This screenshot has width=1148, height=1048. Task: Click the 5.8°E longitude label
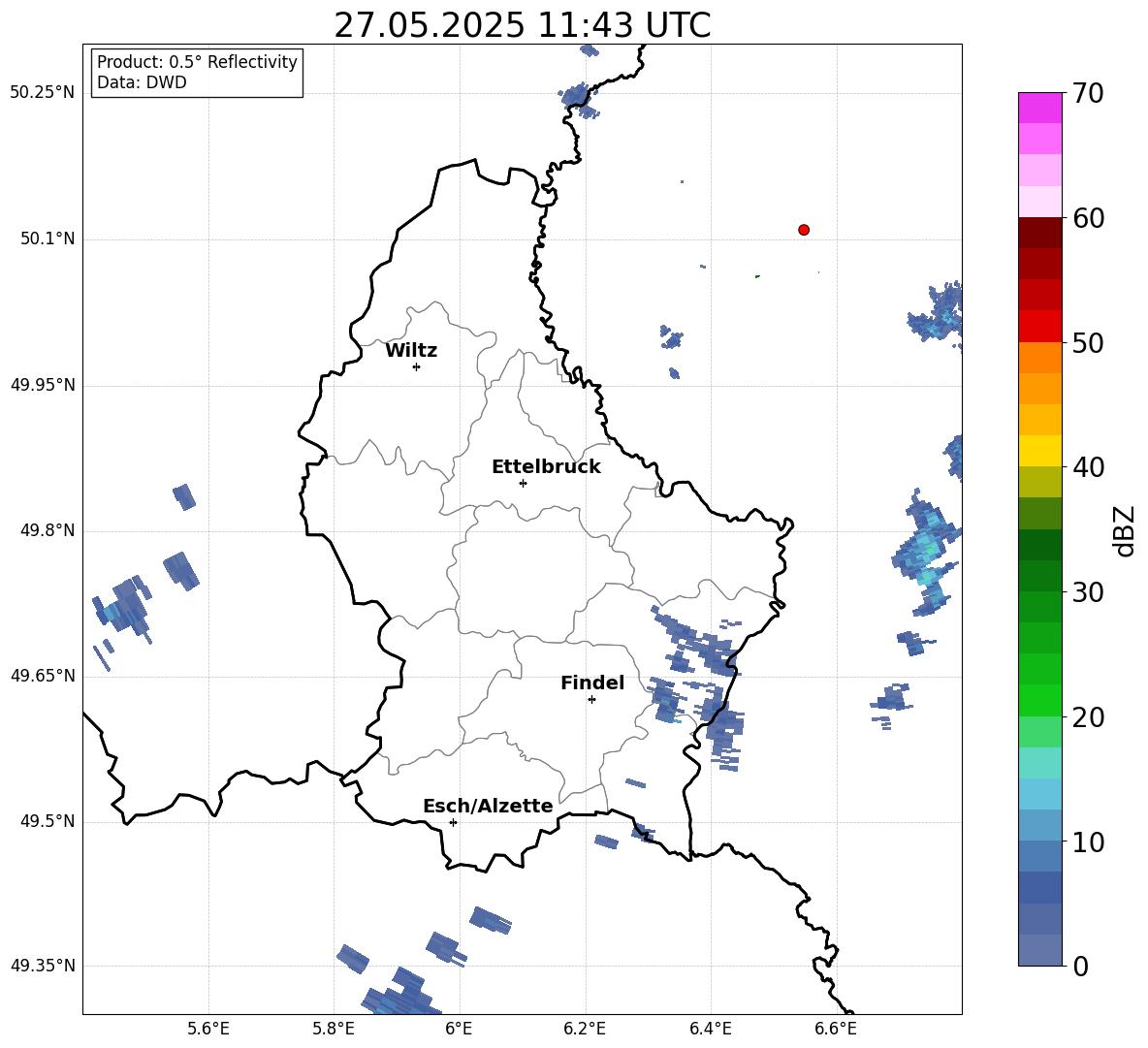click(x=334, y=1029)
